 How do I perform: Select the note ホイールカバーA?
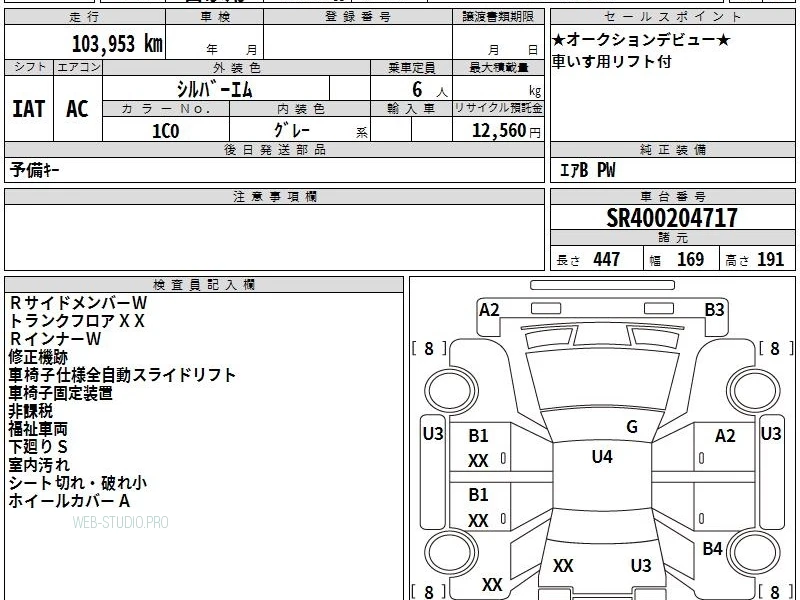[x=69, y=501]
